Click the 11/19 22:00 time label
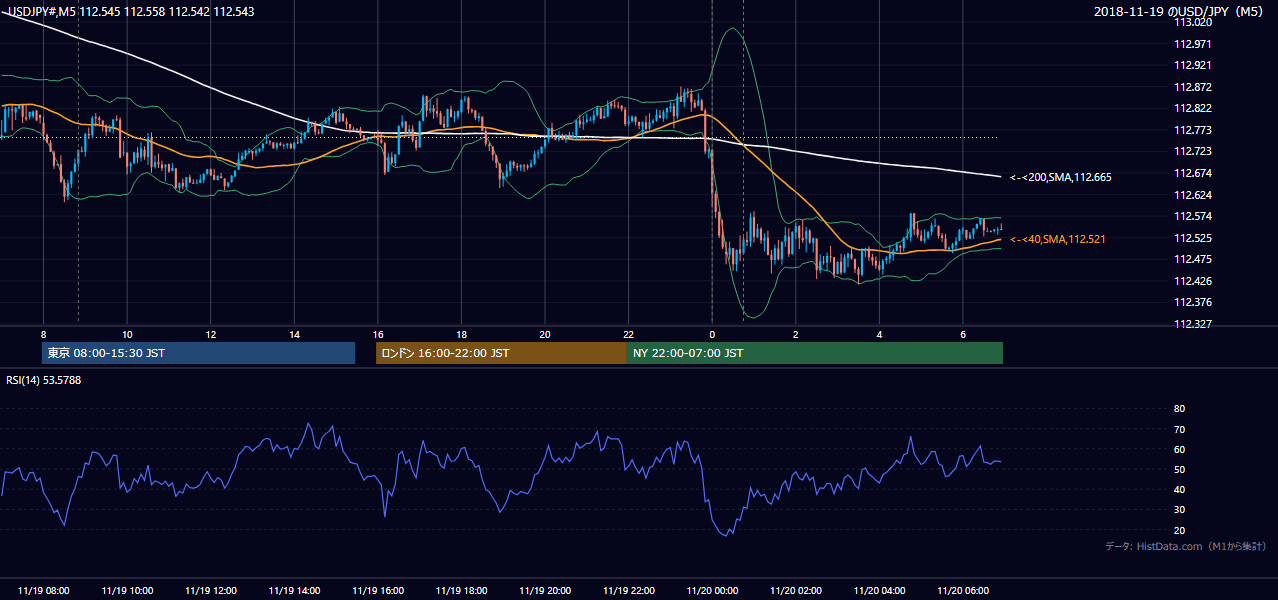Viewport: 1278px width, 600px height. tap(629, 591)
